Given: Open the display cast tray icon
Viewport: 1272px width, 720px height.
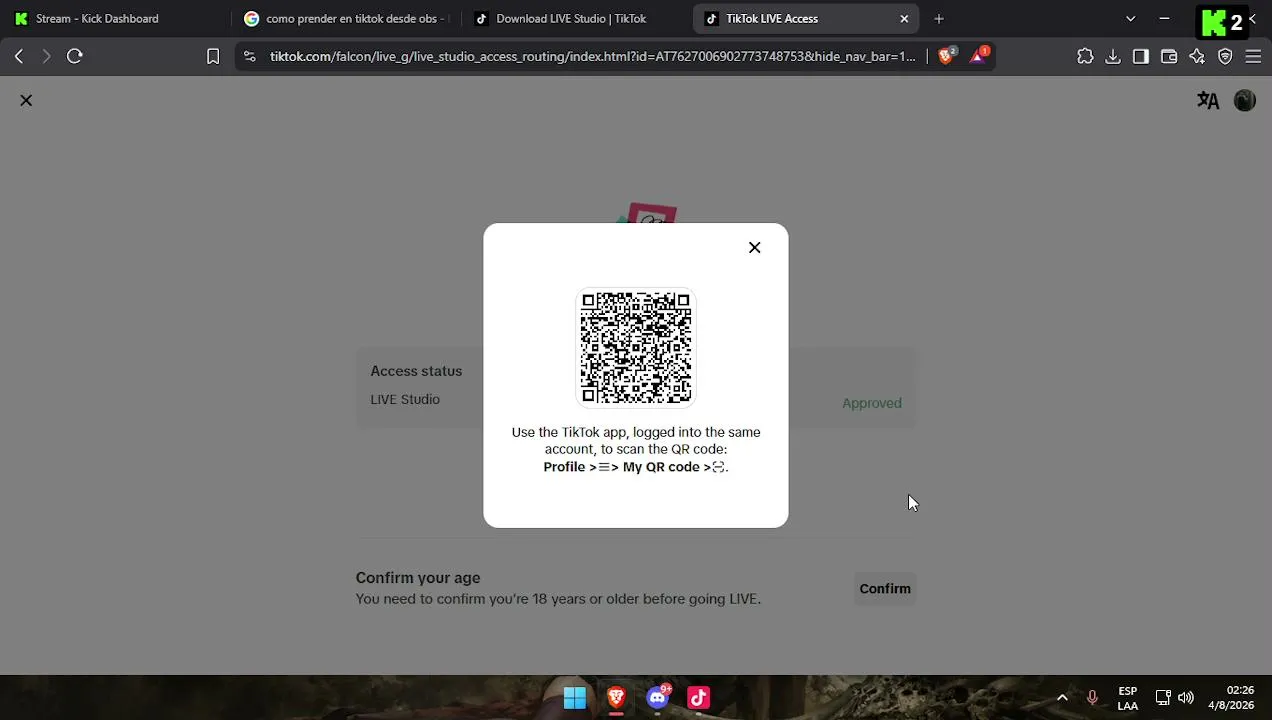Looking at the screenshot, I should click(x=1163, y=698).
